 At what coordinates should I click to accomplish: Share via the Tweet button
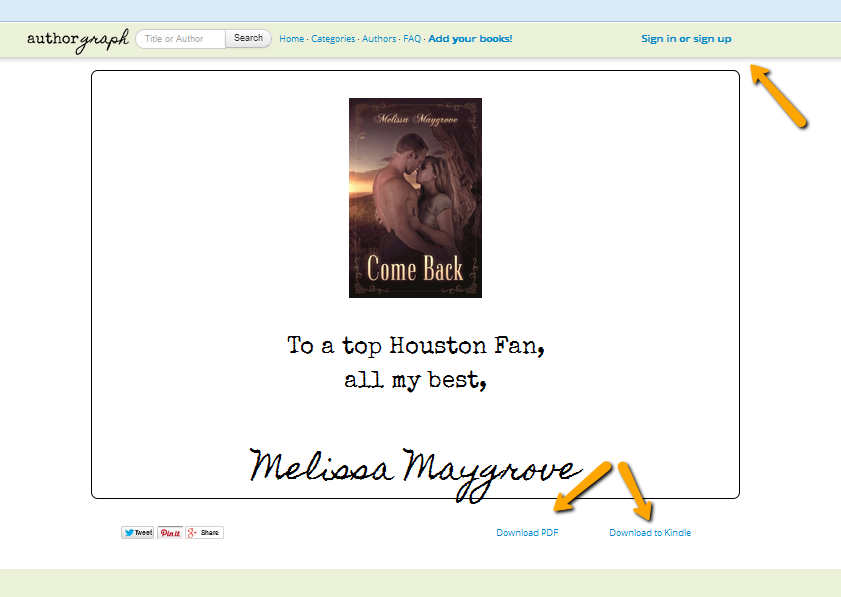(x=138, y=533)
